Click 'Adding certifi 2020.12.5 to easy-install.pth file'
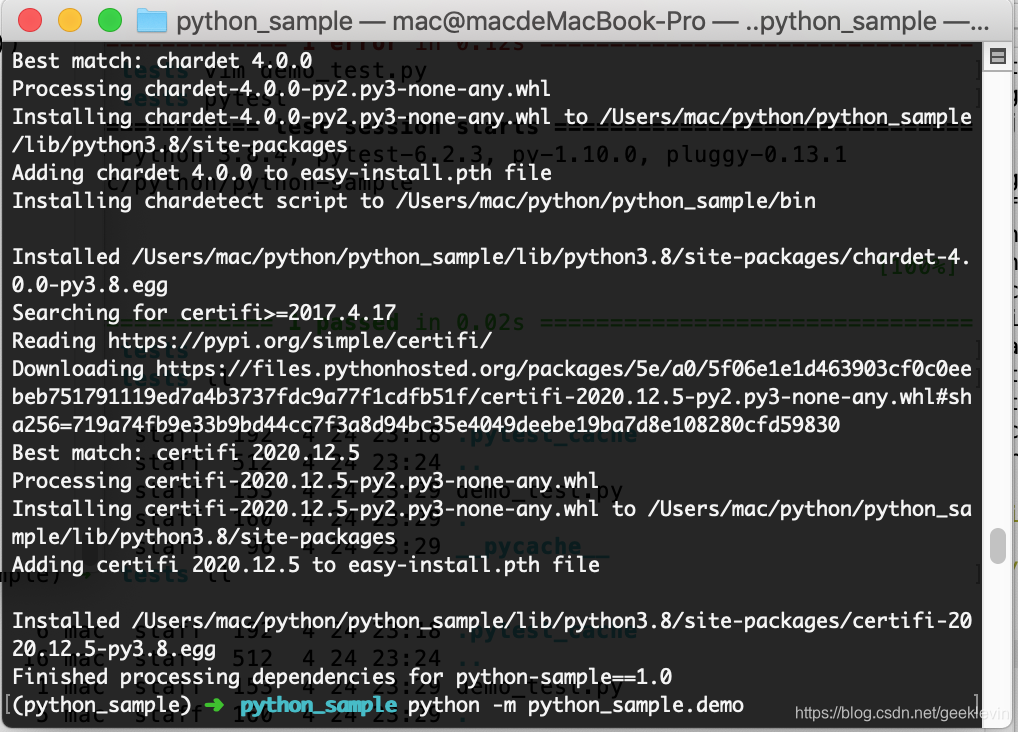 click(306, 565)
